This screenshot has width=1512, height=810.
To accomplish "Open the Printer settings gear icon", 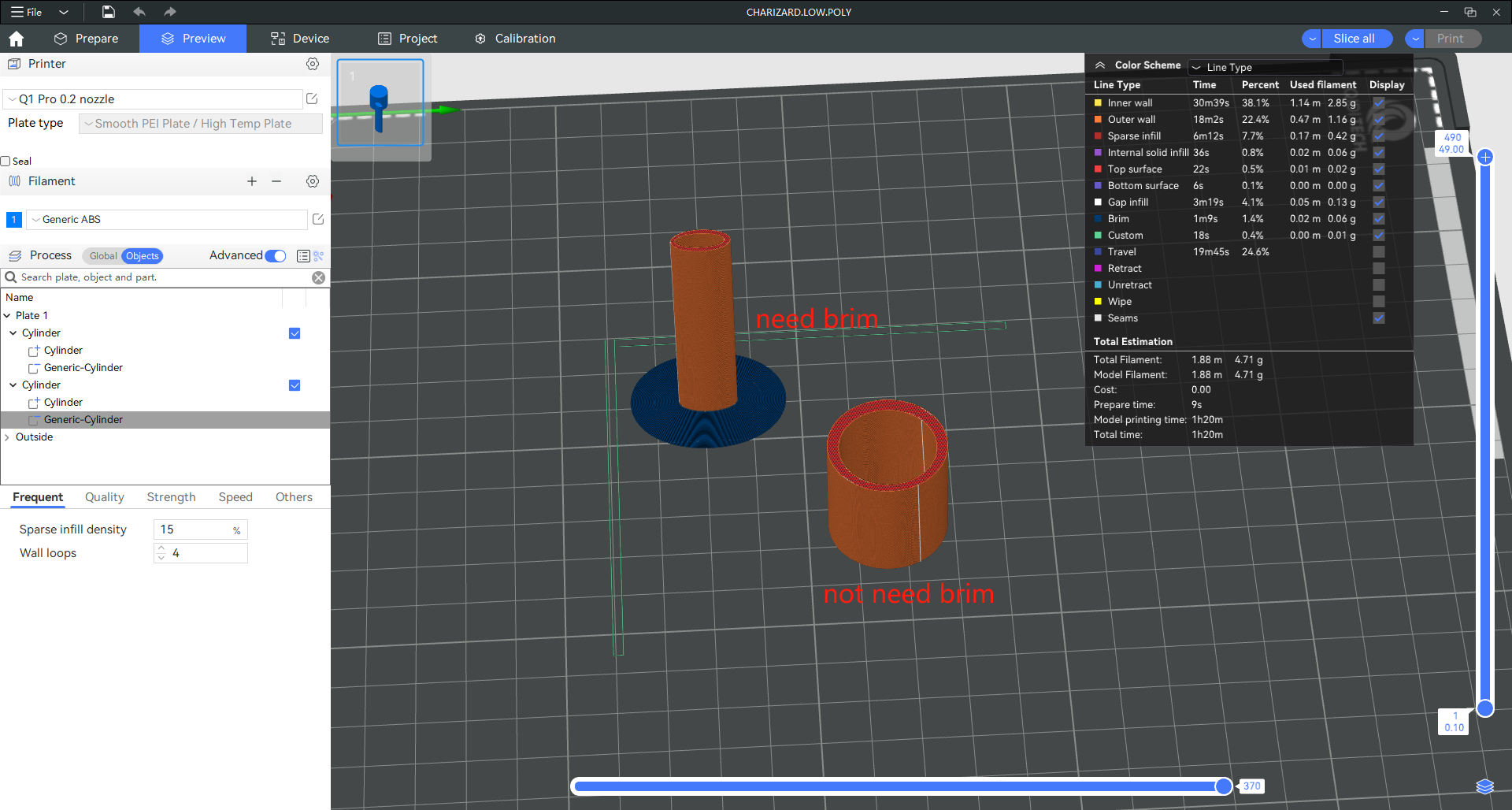I will 313,64.
